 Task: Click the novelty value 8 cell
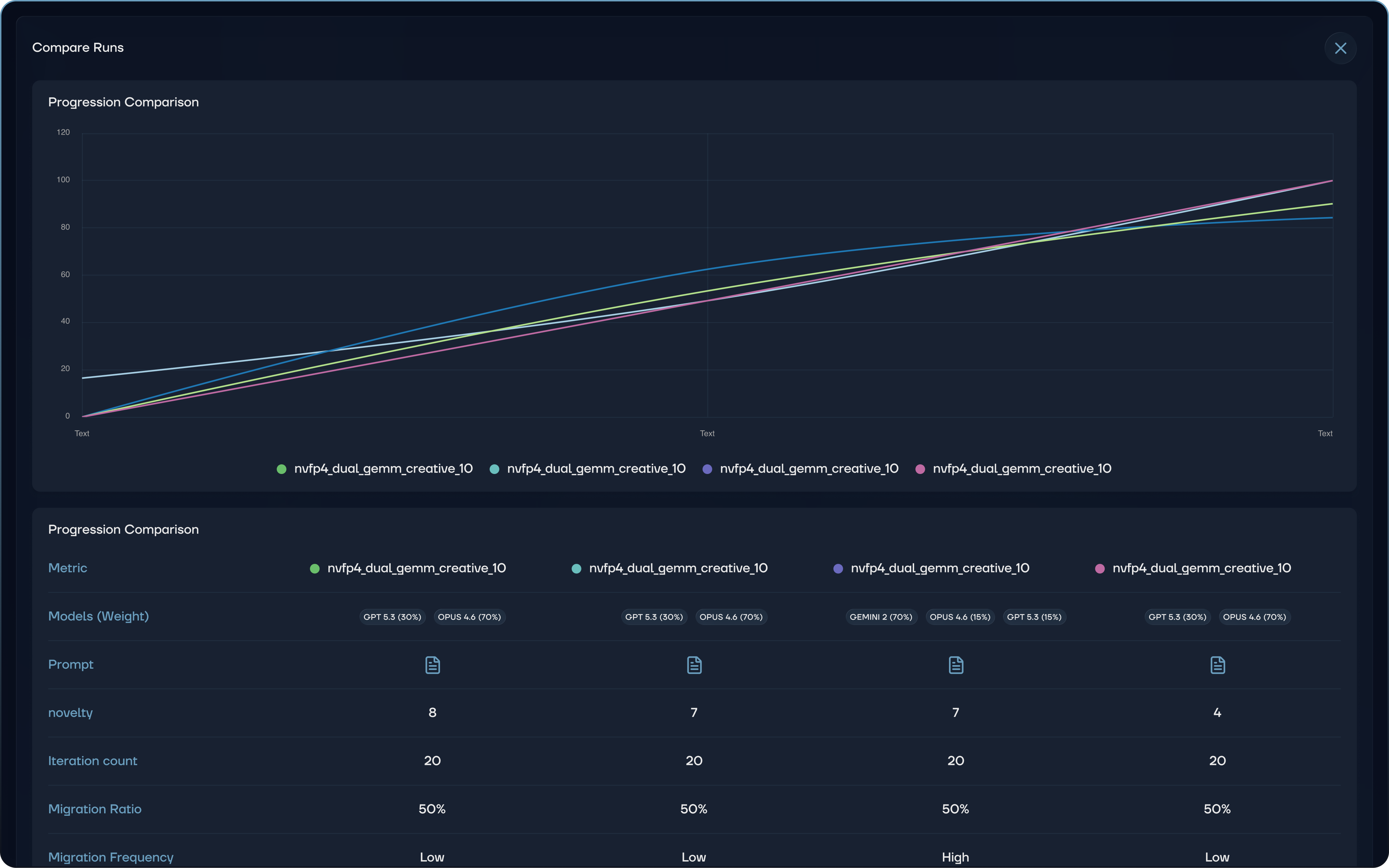click(x=432, y=712)
